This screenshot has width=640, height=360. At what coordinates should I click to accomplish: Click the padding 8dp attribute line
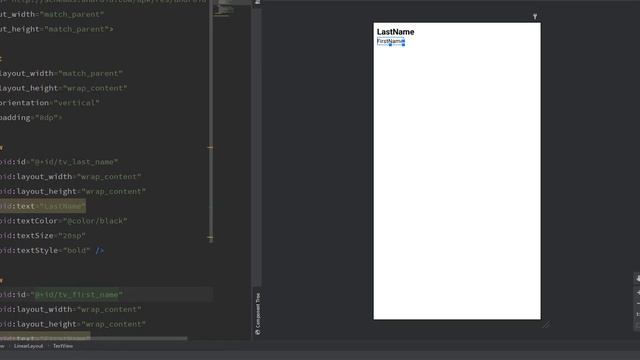click(x=31, y=118)
